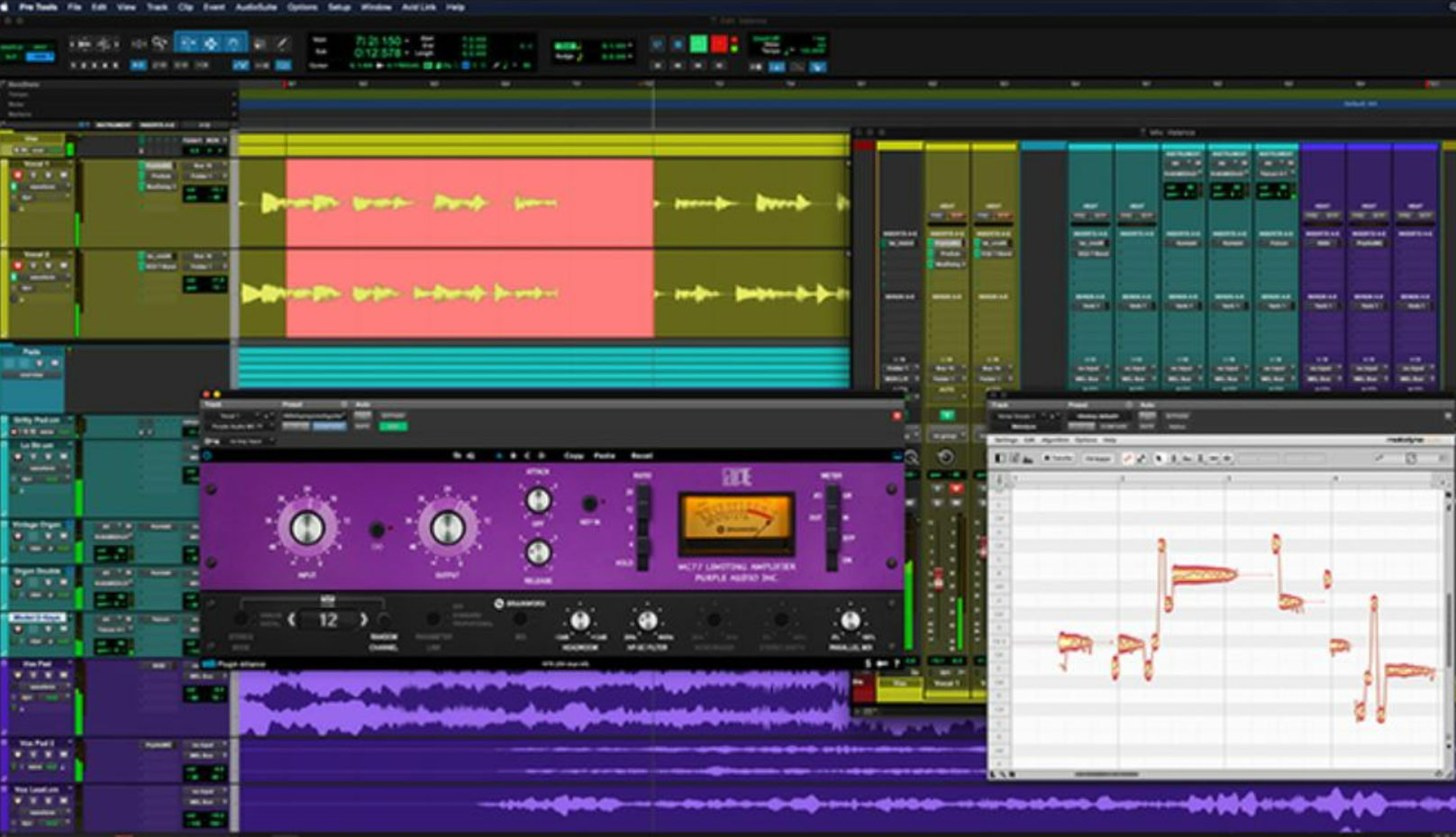The height and width of the screenshot is (837, 1456).
Task: Open the Preset dropdown in Melodyne plugin header
Action: click(x=1098, y=416)
